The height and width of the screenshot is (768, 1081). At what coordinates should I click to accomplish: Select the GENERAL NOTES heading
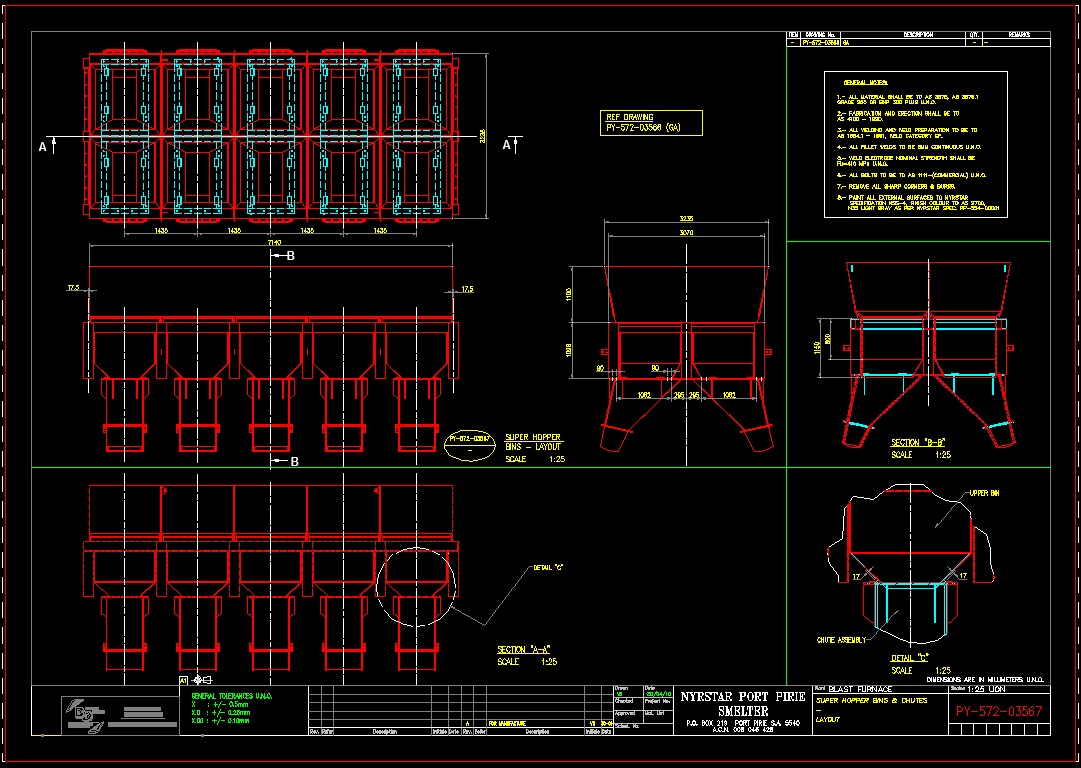867,82
